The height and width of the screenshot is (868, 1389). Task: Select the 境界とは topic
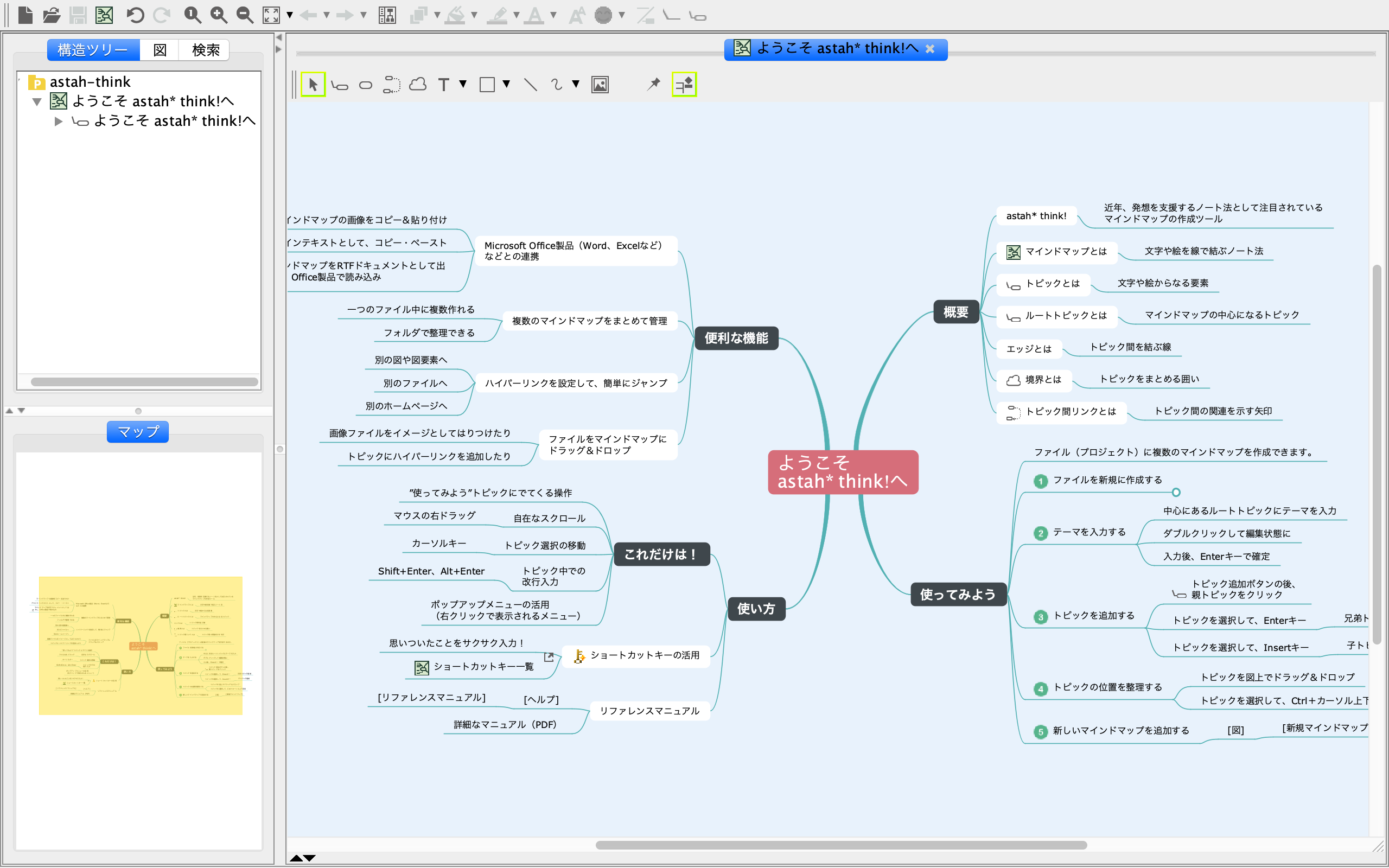(x=1034, y=380)
